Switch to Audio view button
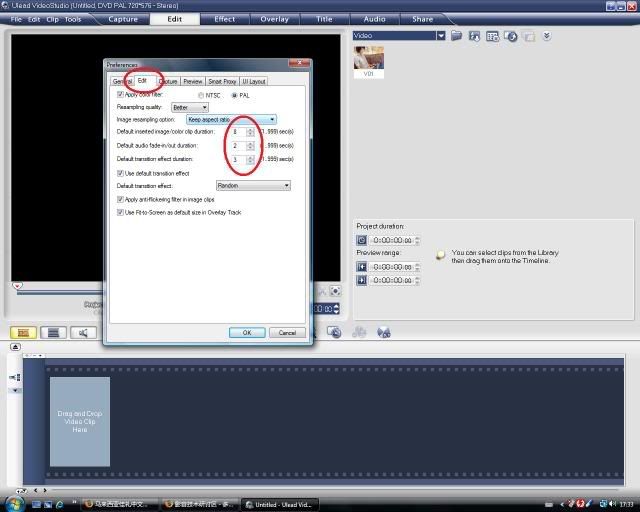Screen dimensions: 640x512 point(86,332)
